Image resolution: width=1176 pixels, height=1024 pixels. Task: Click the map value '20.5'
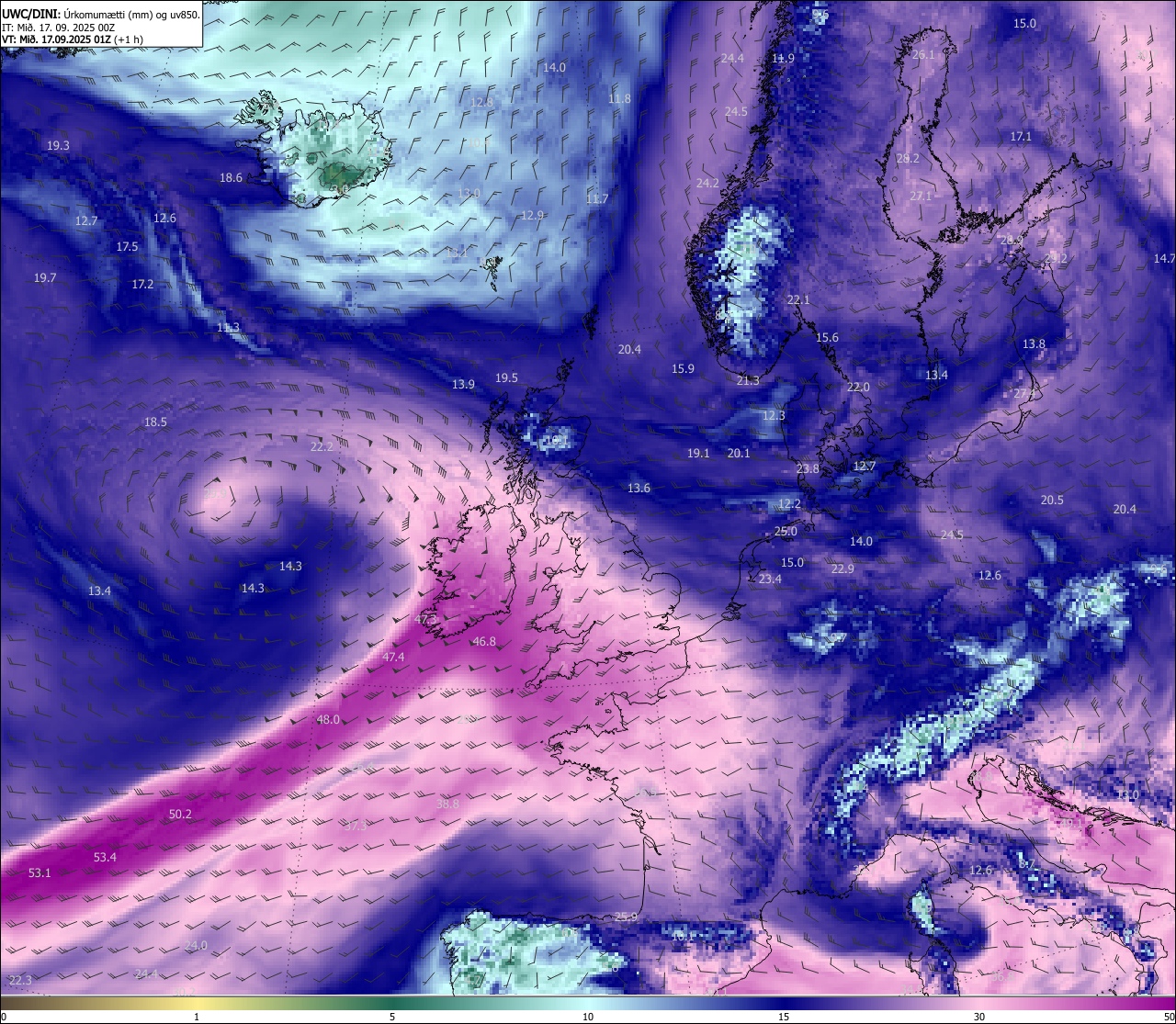coord(1052,500)
